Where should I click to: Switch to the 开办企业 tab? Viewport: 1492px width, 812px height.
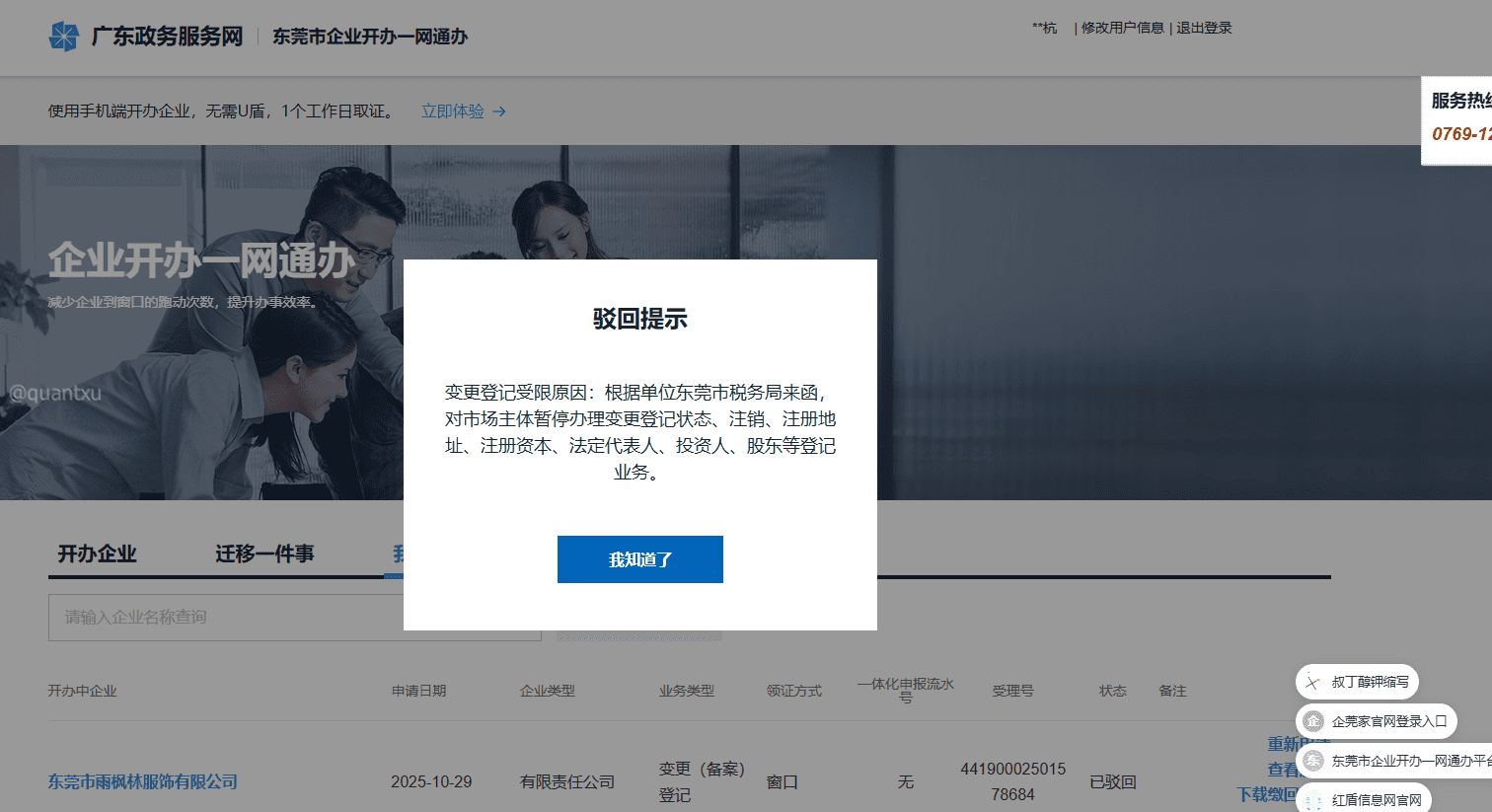(97, 554)
